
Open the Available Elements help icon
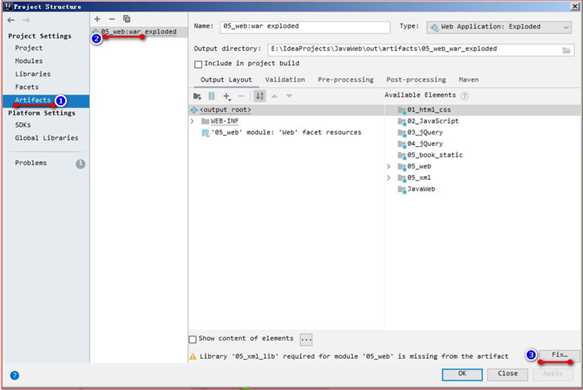[464, 96]
